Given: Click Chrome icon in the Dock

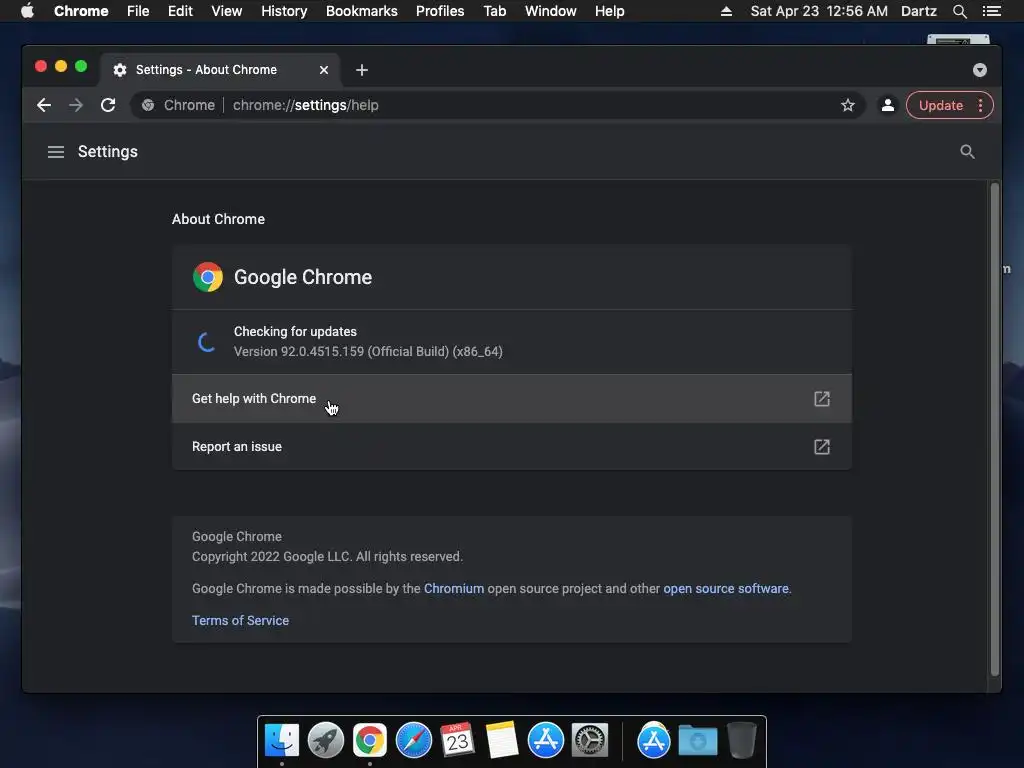Looking at the screenshot, I should (x=370, y=741).
